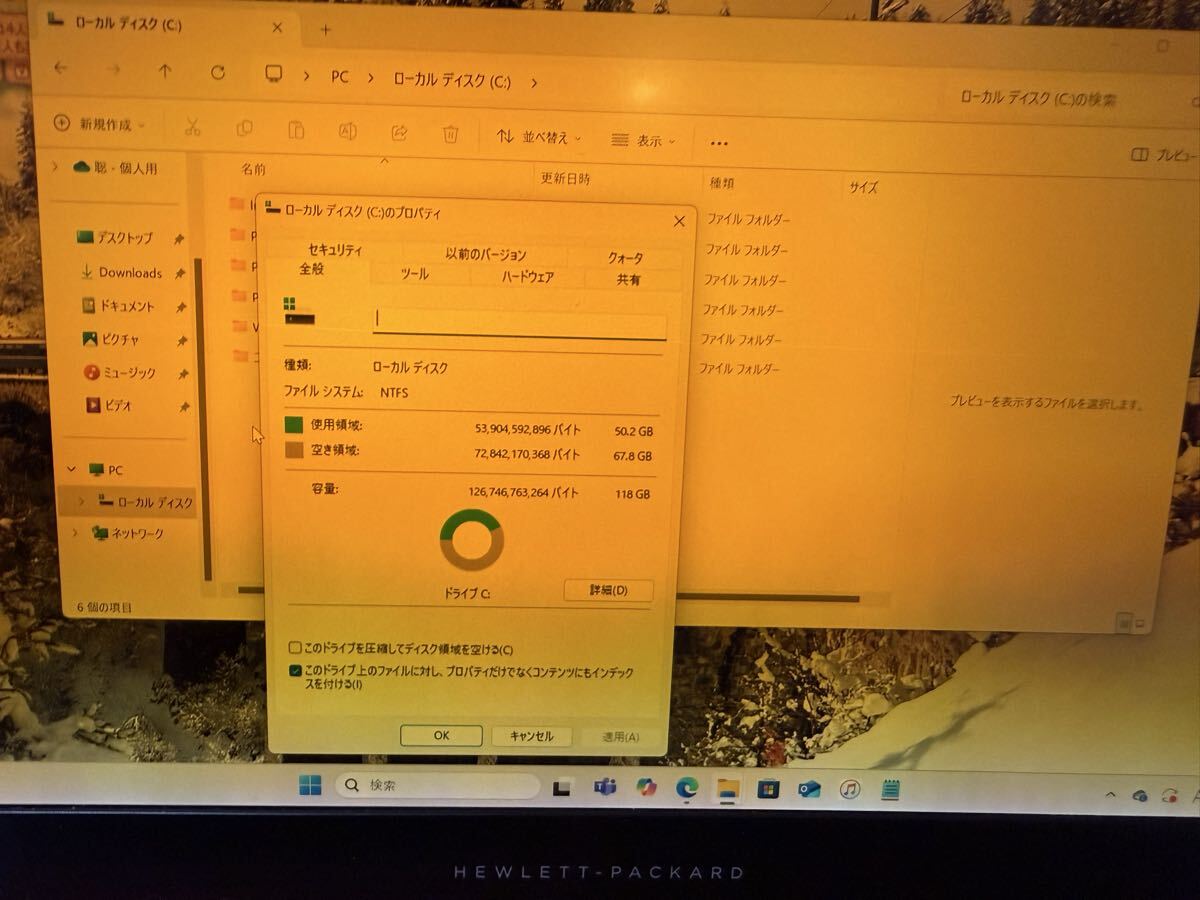Viewport: 1200px width, 900px height.
Task: Expand the ローカル ディスク tree node chevron
Action: point(81,500)
